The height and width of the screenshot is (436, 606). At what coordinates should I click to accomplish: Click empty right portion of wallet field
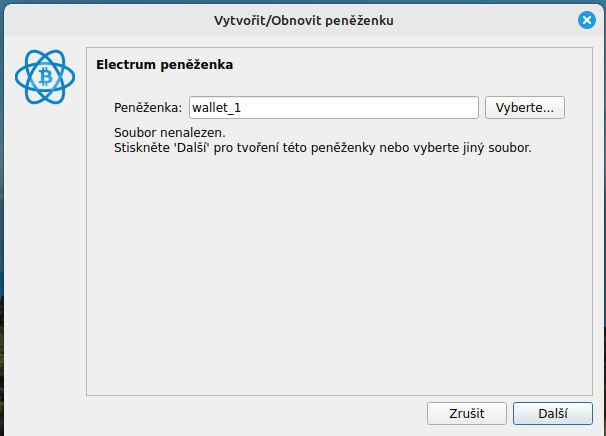359,107
